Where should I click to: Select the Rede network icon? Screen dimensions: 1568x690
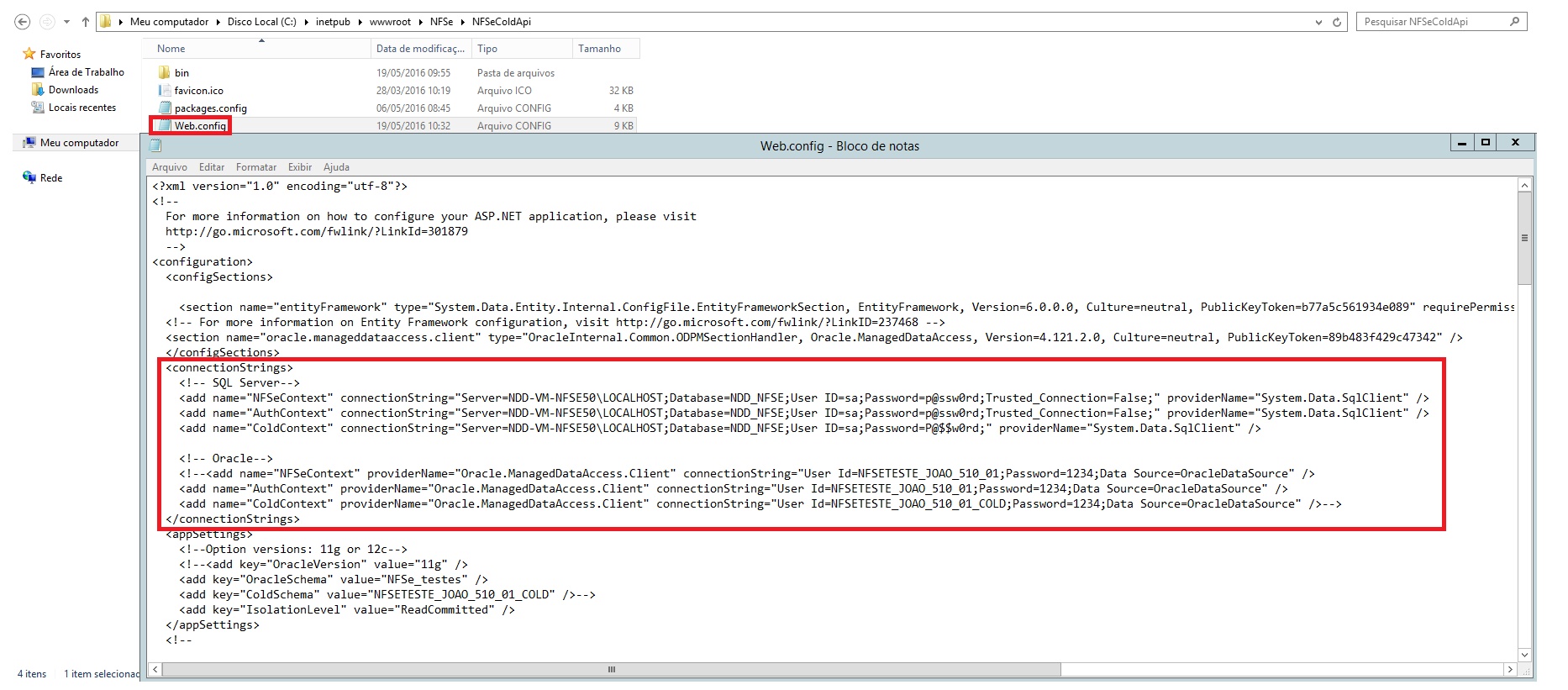(x=44, y=177)
